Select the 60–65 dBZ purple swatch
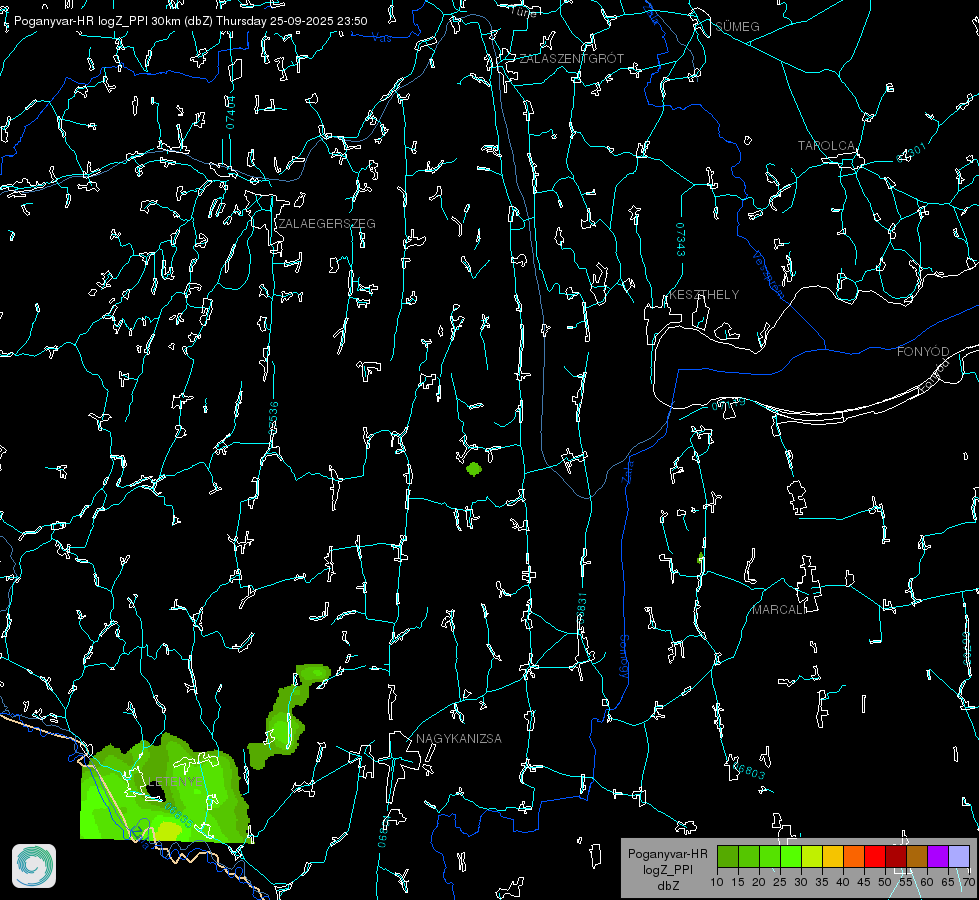Viewport: 979px width, 900px height. 938,856
